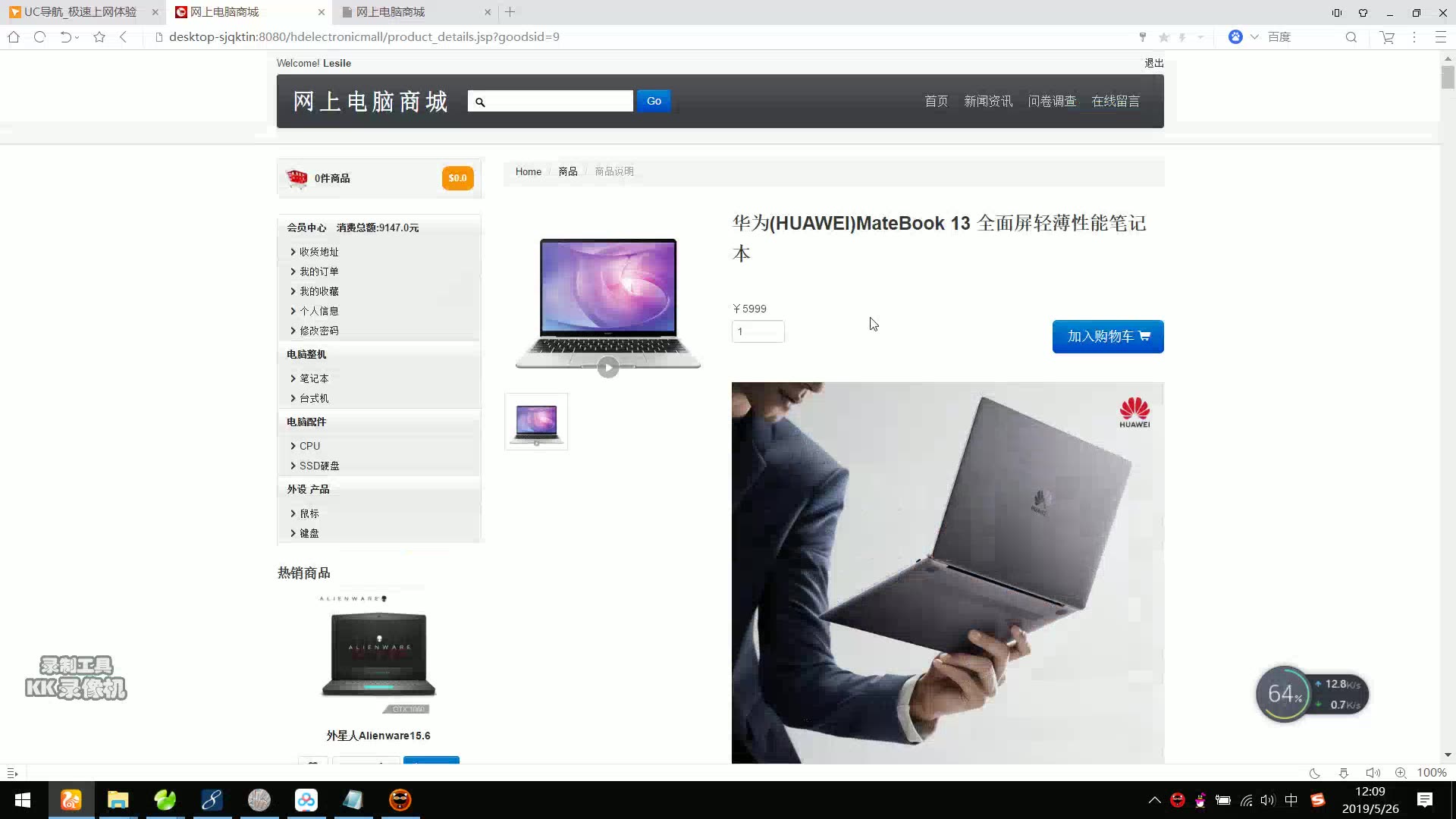The image size is (1456, 819).
Task: Click the quantity input field
Action: (758, 331)
